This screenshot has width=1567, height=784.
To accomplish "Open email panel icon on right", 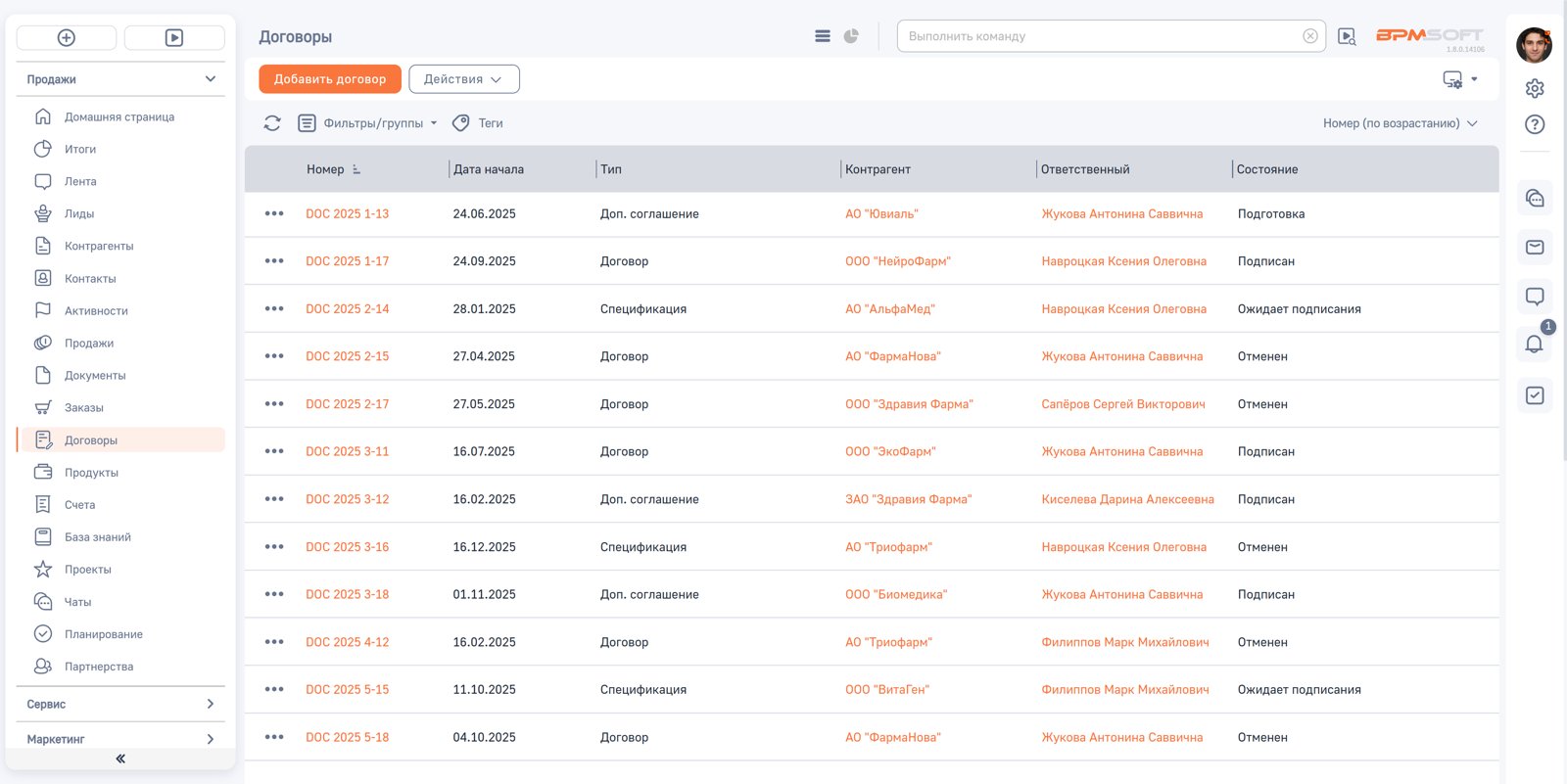I will click(1535, 248).
